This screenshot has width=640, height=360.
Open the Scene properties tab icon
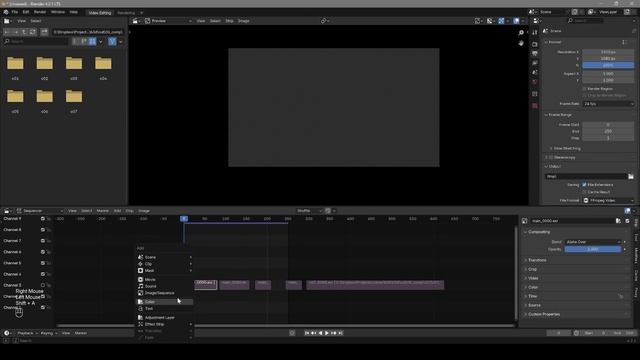(535, 72)
